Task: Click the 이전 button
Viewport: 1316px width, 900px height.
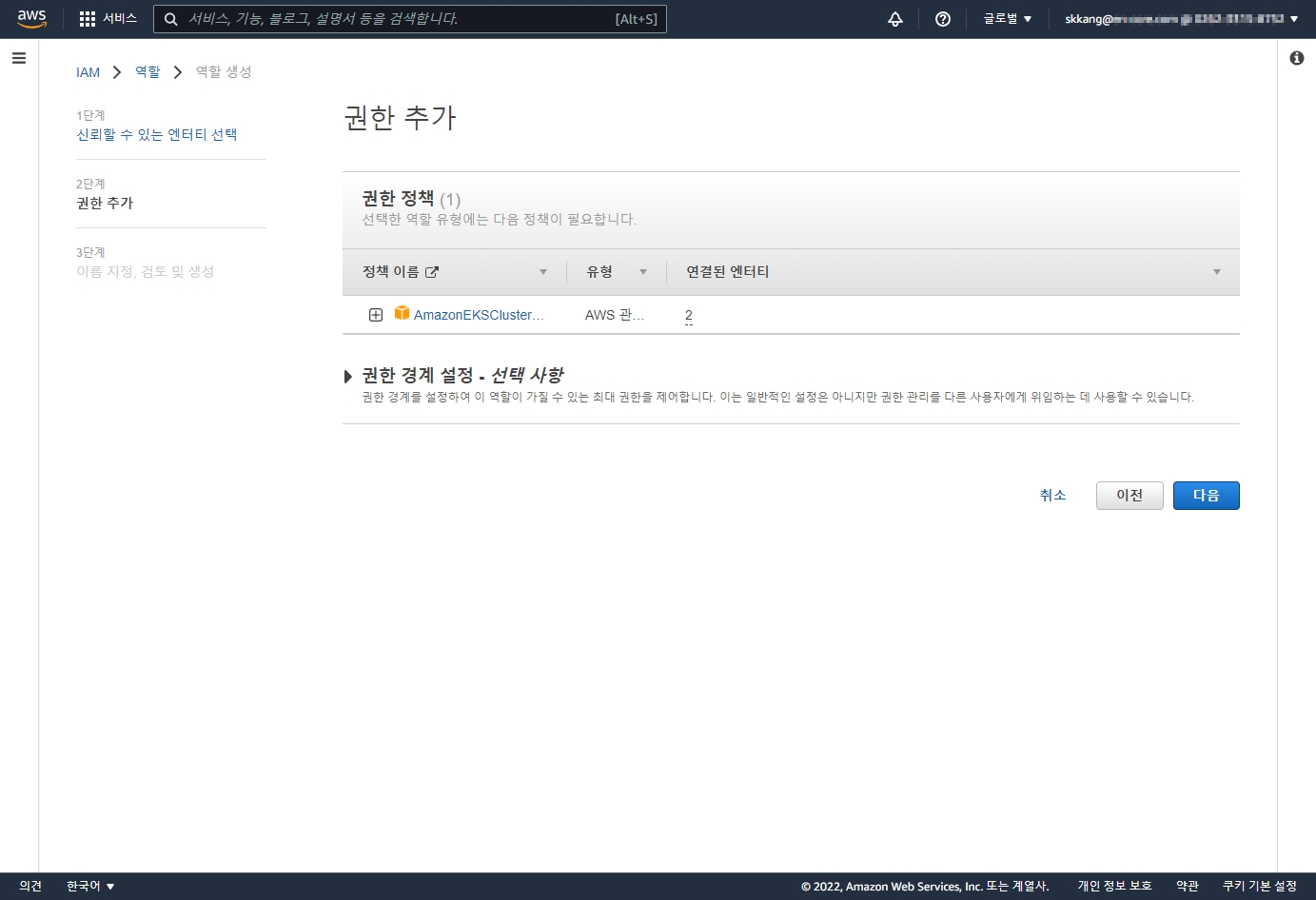Action: pos(1129,496)
